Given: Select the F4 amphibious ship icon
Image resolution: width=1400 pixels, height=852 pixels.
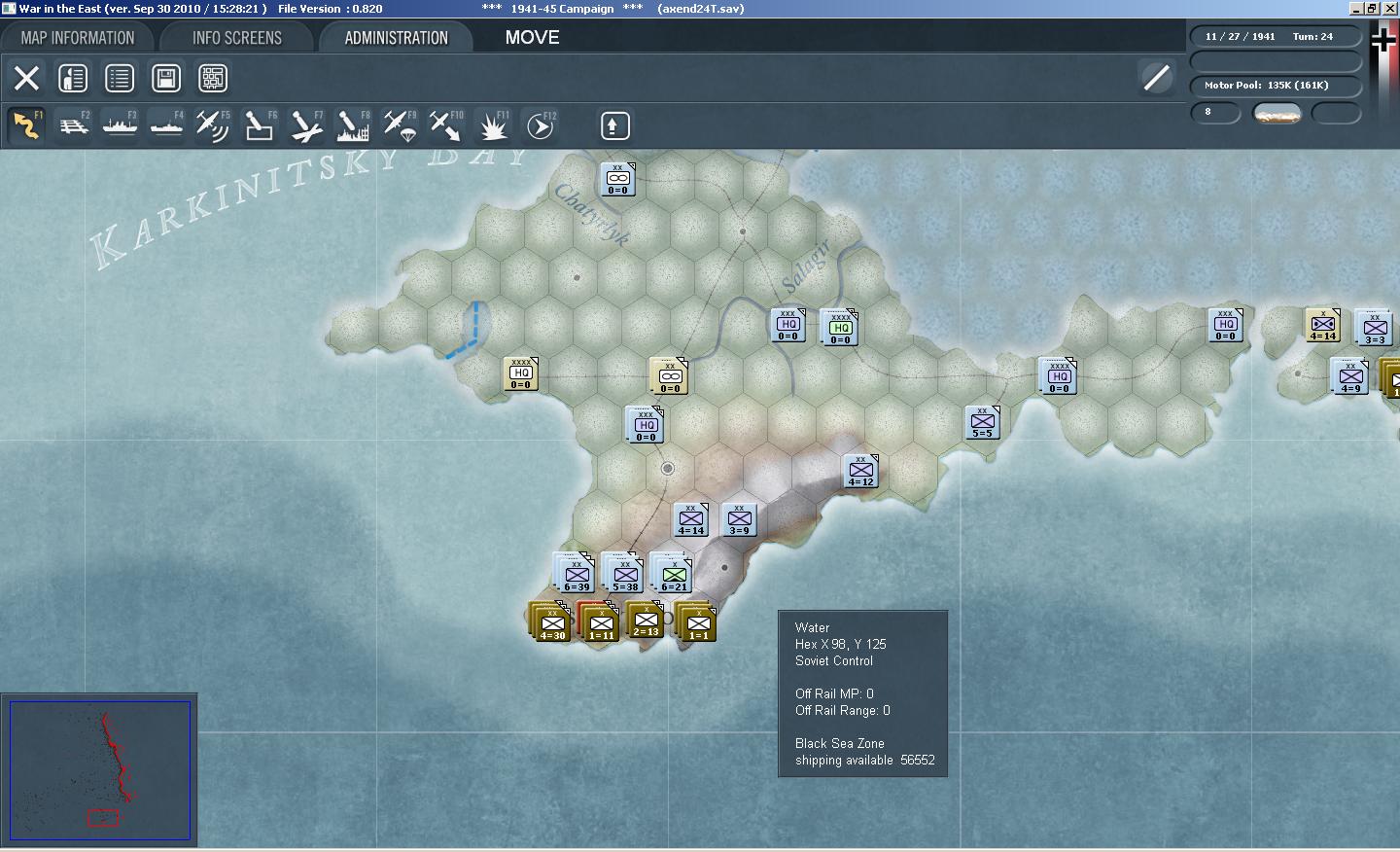Looking at the screenshot, I should 167,125.
